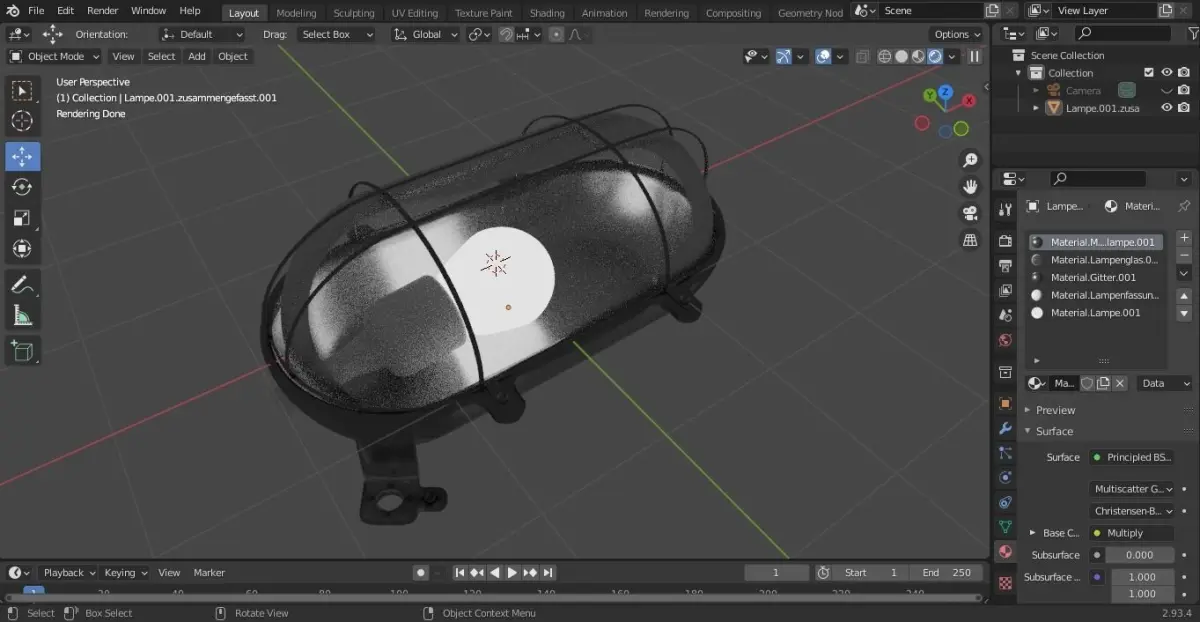Click the Multiply base color button

pos(1132,533)
